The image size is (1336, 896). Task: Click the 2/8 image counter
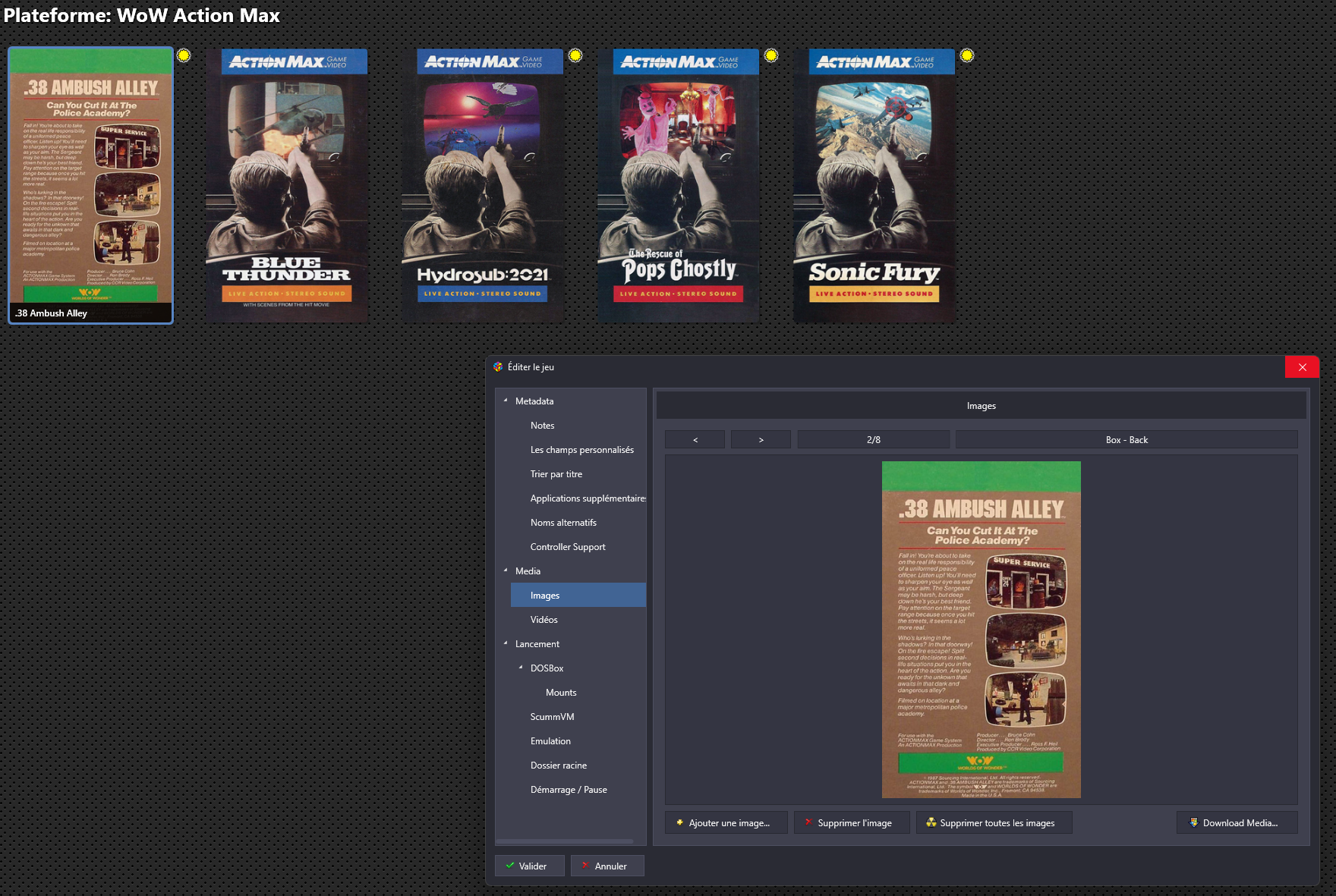[x=873, y=439]
